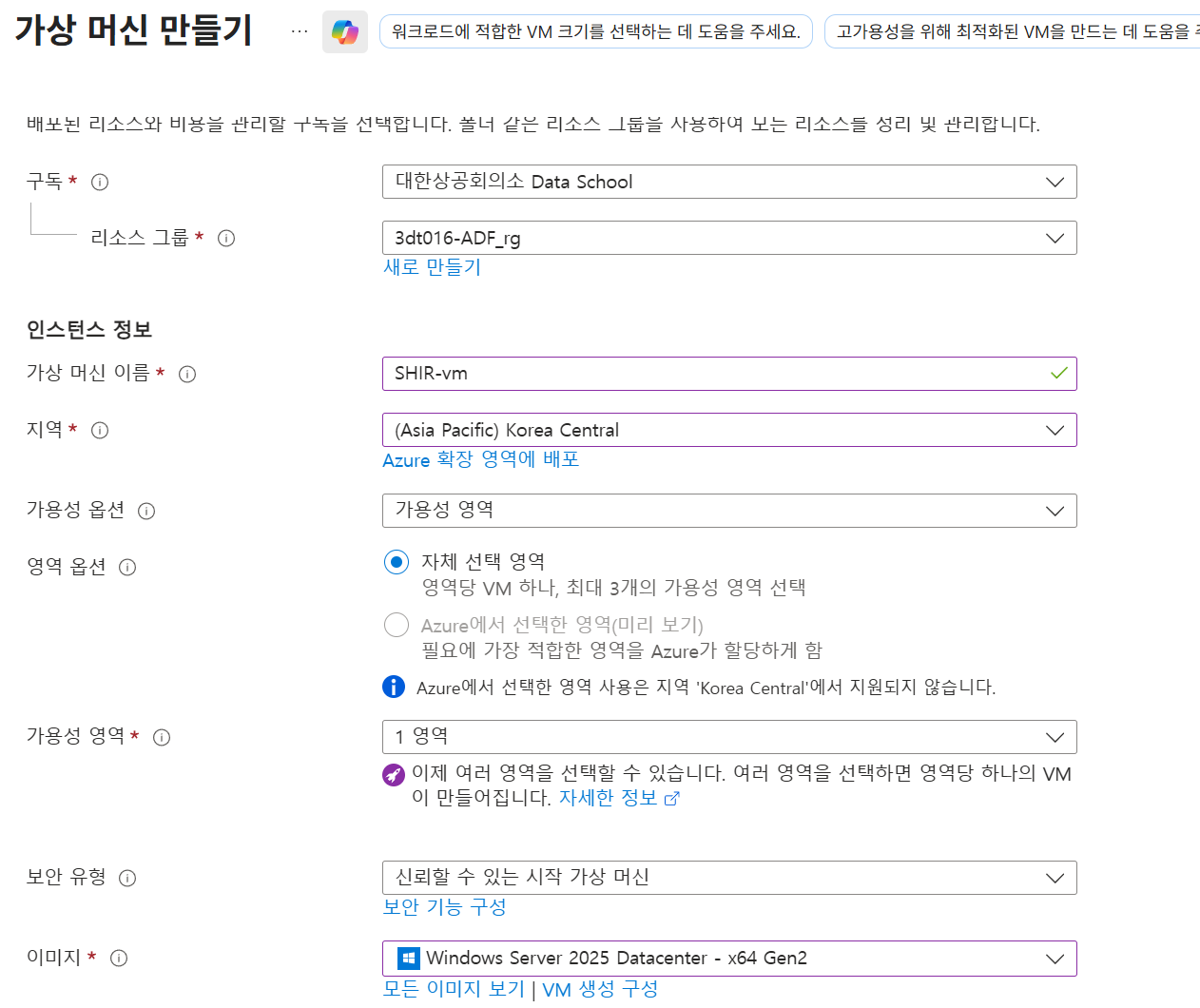The height and width of the screenshot is (1008, 1200).
Task: Show info tooltip for 이미지 field
Action: [119, 958]
